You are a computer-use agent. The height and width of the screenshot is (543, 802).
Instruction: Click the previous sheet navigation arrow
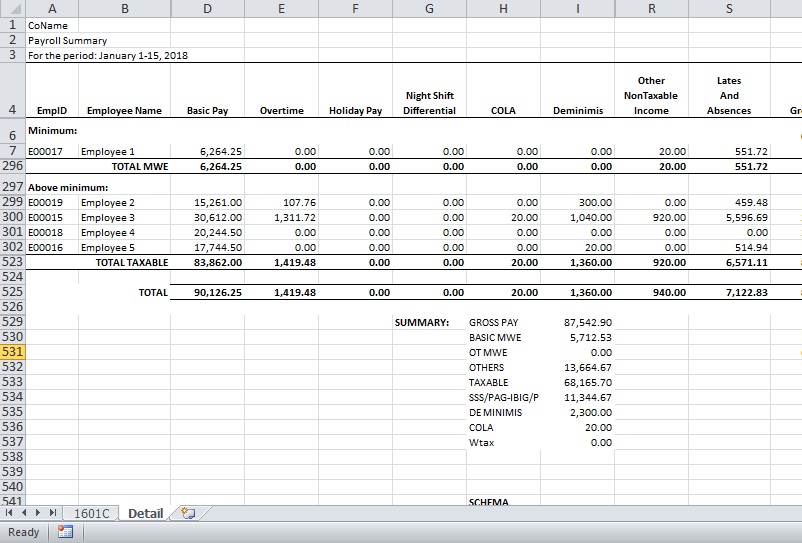24,513
